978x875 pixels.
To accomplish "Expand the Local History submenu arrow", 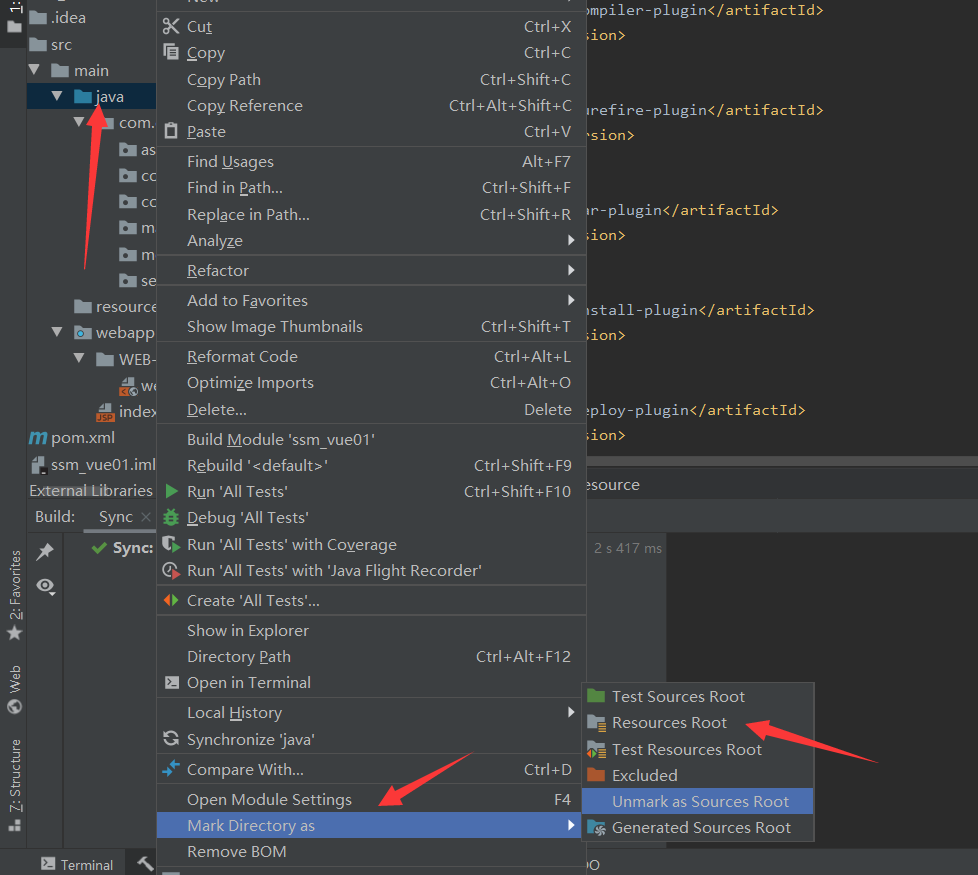I will click(571, 712).
